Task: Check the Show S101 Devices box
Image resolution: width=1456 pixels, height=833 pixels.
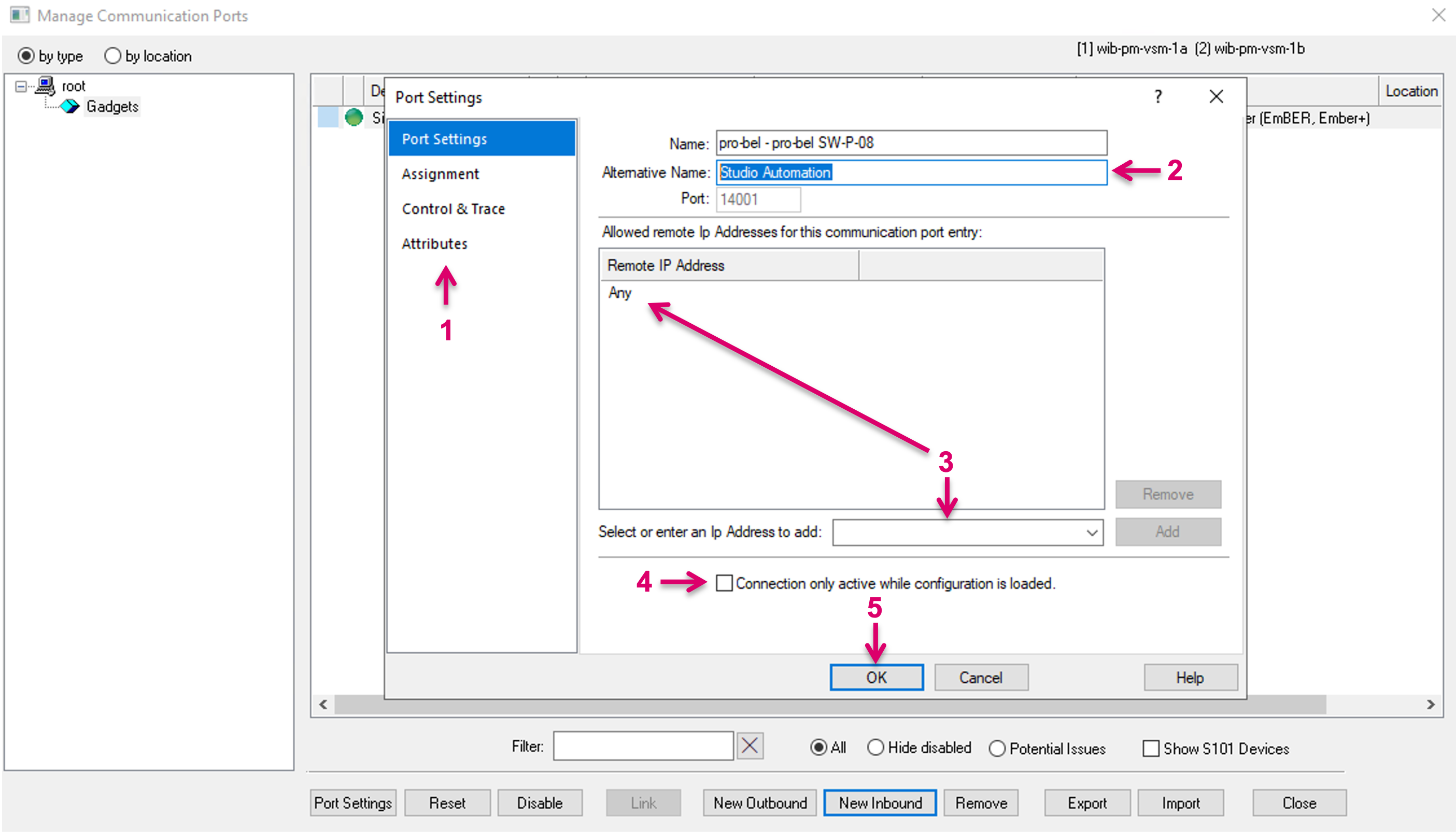Action: point(1150,749)
